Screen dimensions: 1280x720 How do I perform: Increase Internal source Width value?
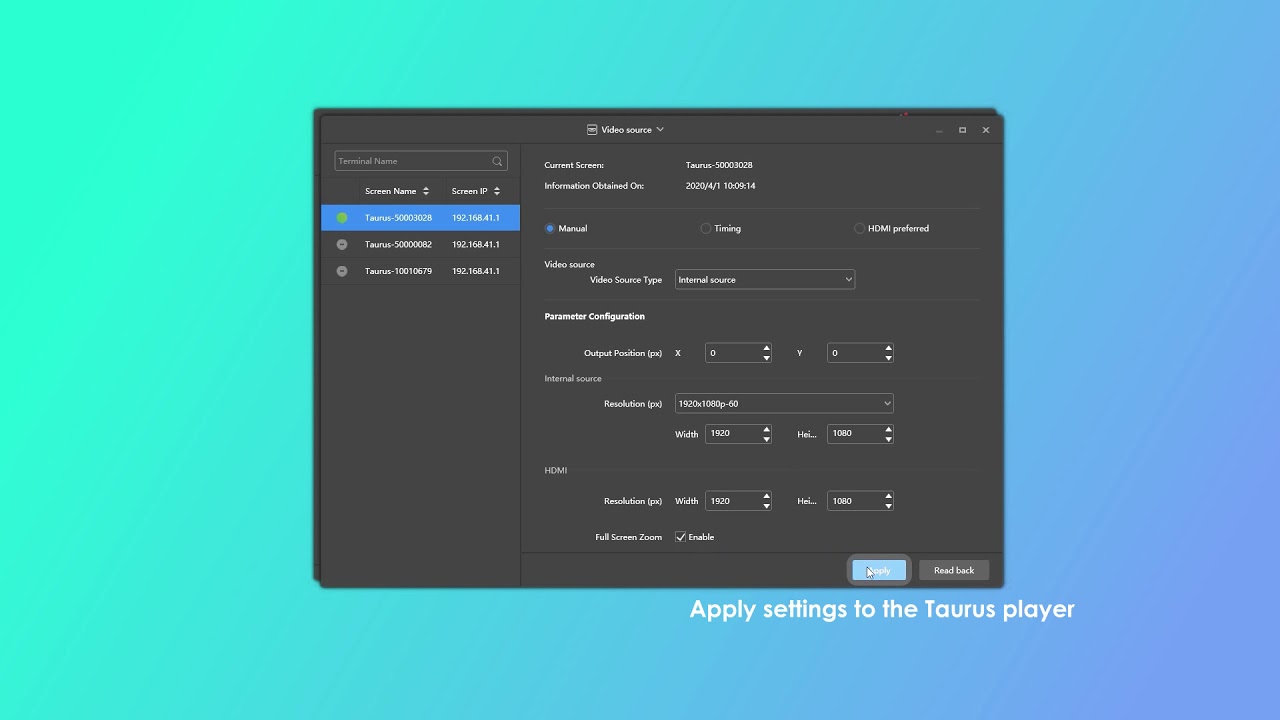click(x=767, y=430)
